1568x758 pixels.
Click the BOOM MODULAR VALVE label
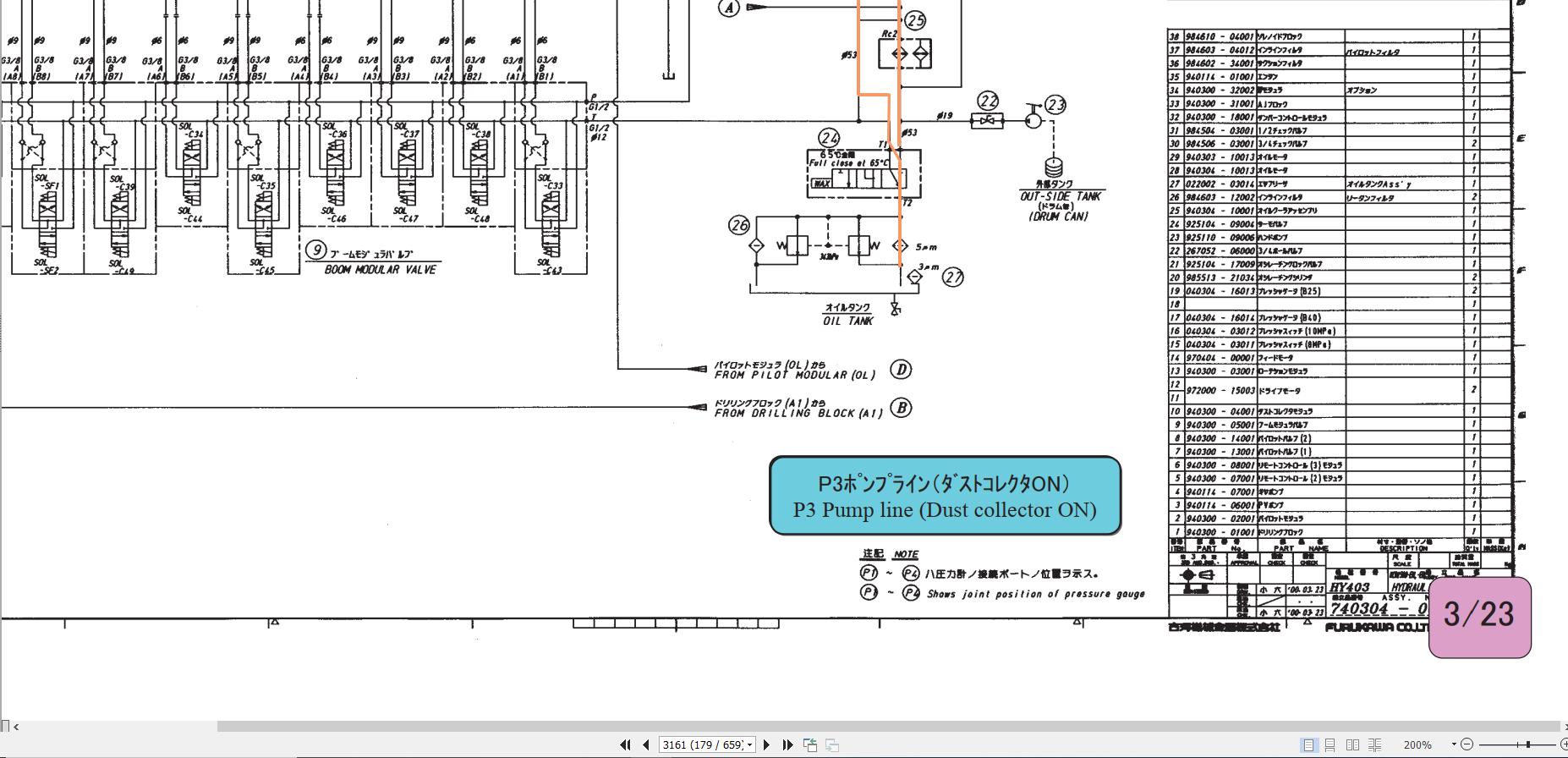(381, 270)
